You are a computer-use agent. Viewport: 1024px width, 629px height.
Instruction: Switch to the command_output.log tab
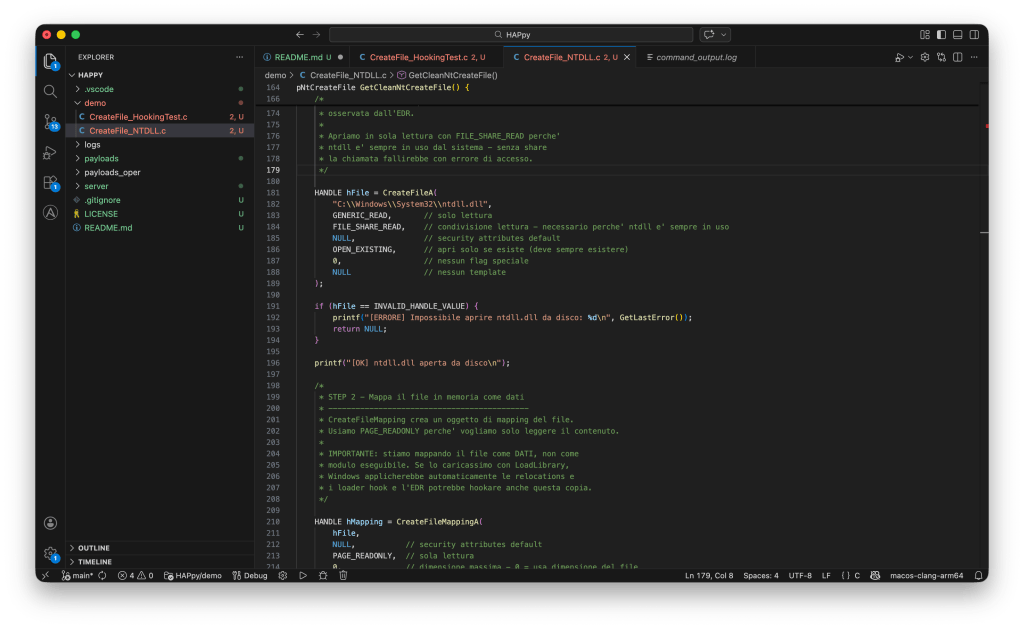(696, 57)
